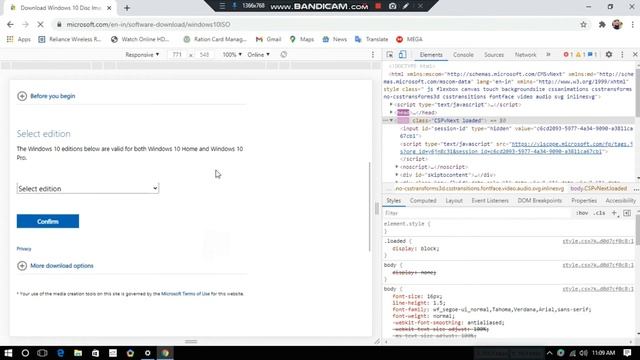Screen dimensions: 640x360
Task: Click the yellow warning count icon
Action: pos(580,55)
